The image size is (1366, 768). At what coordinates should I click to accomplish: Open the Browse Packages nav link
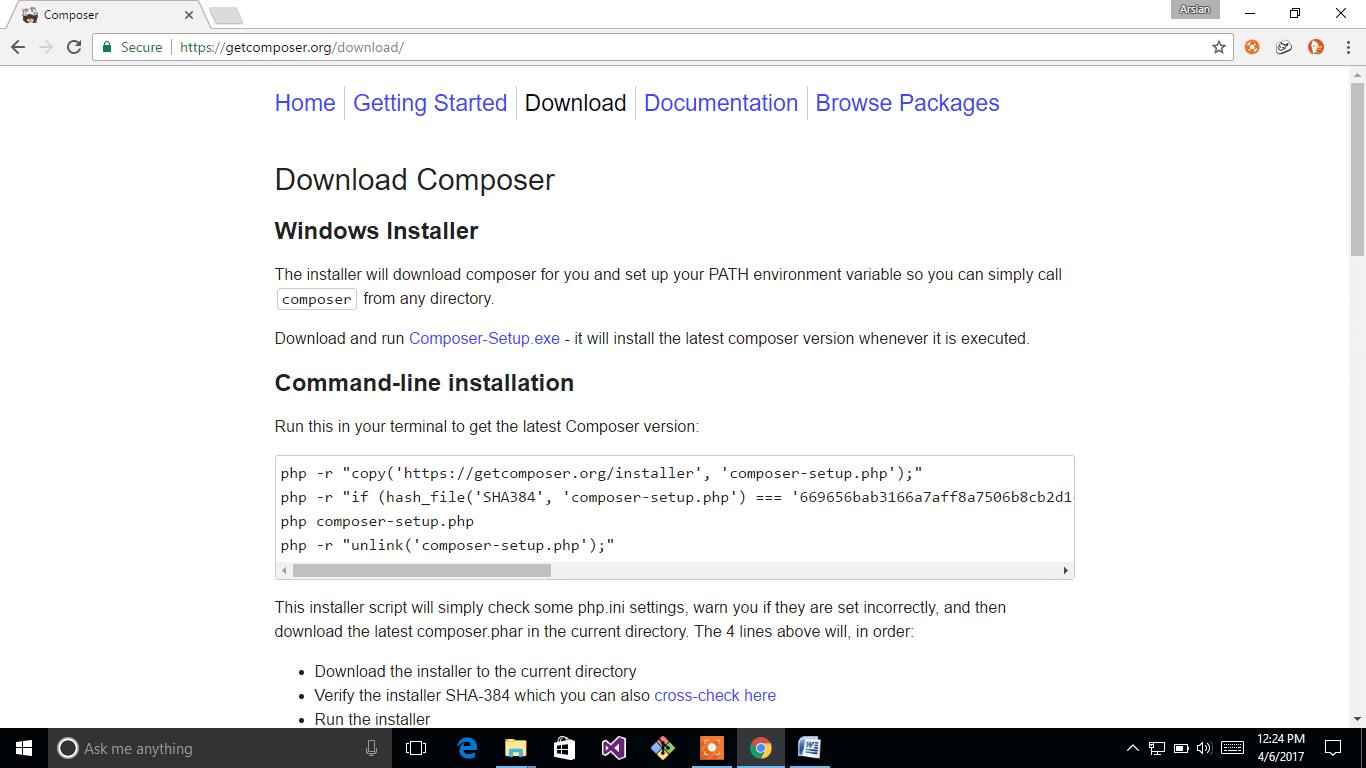907,103
